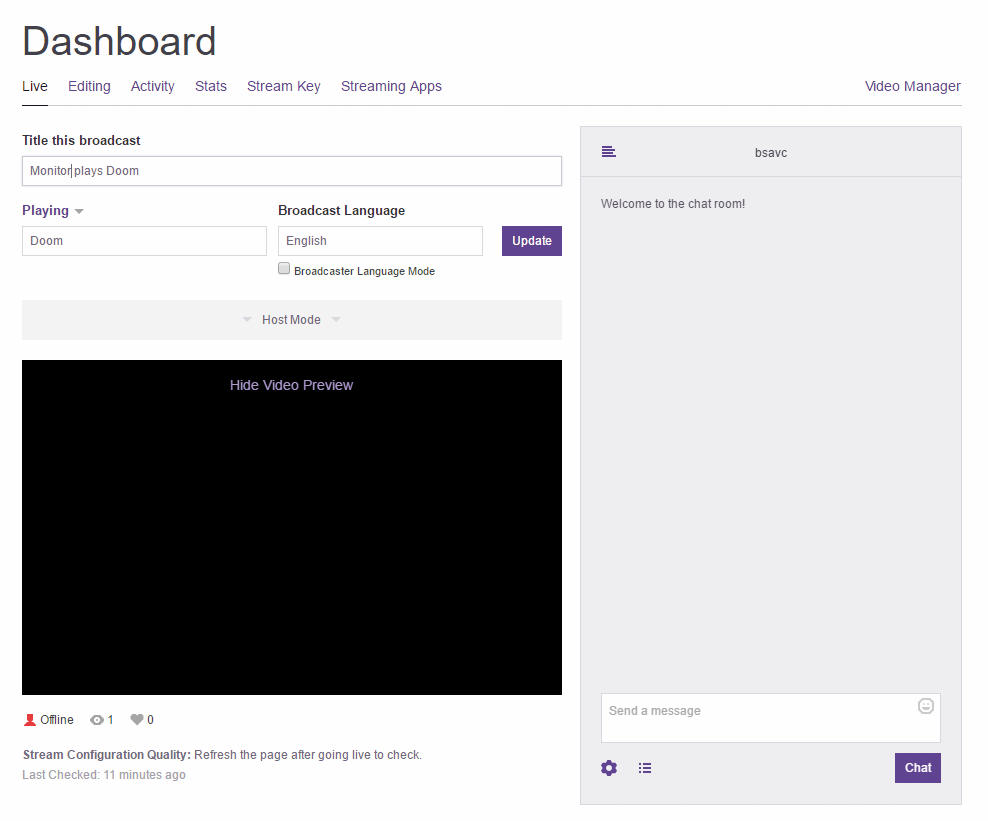Click the purple Chat send button

pyautogui.click(x=917, y=767)
